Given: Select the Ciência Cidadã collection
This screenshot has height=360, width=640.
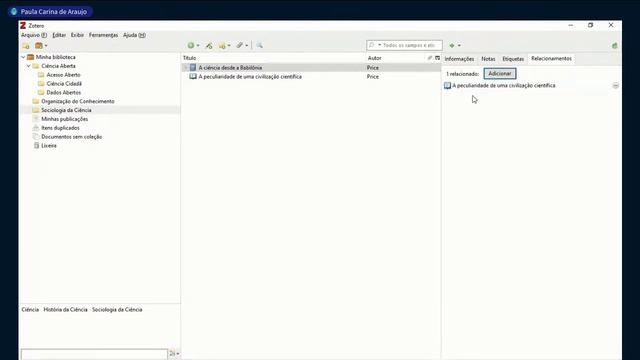Looking at the screenshot, I should 64,84.
